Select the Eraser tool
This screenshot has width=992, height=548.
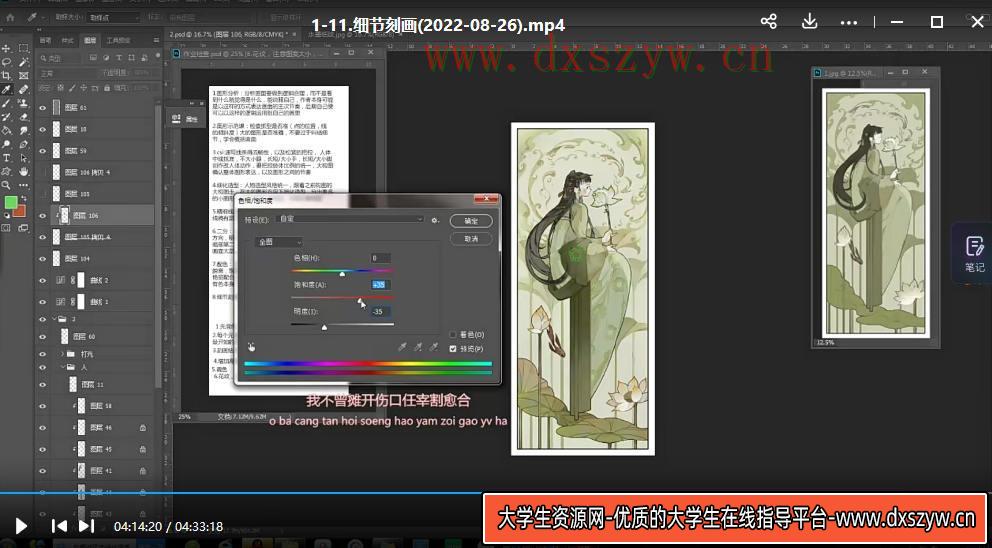point(23,117)
